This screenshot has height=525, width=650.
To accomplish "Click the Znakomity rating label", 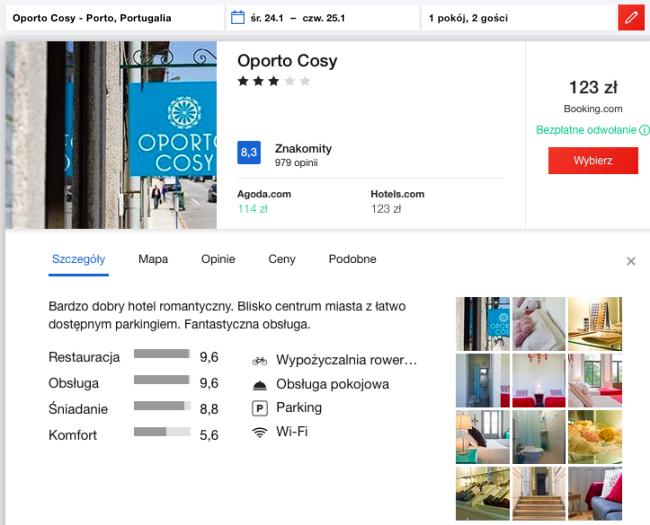I will click(x=303, y=148).
